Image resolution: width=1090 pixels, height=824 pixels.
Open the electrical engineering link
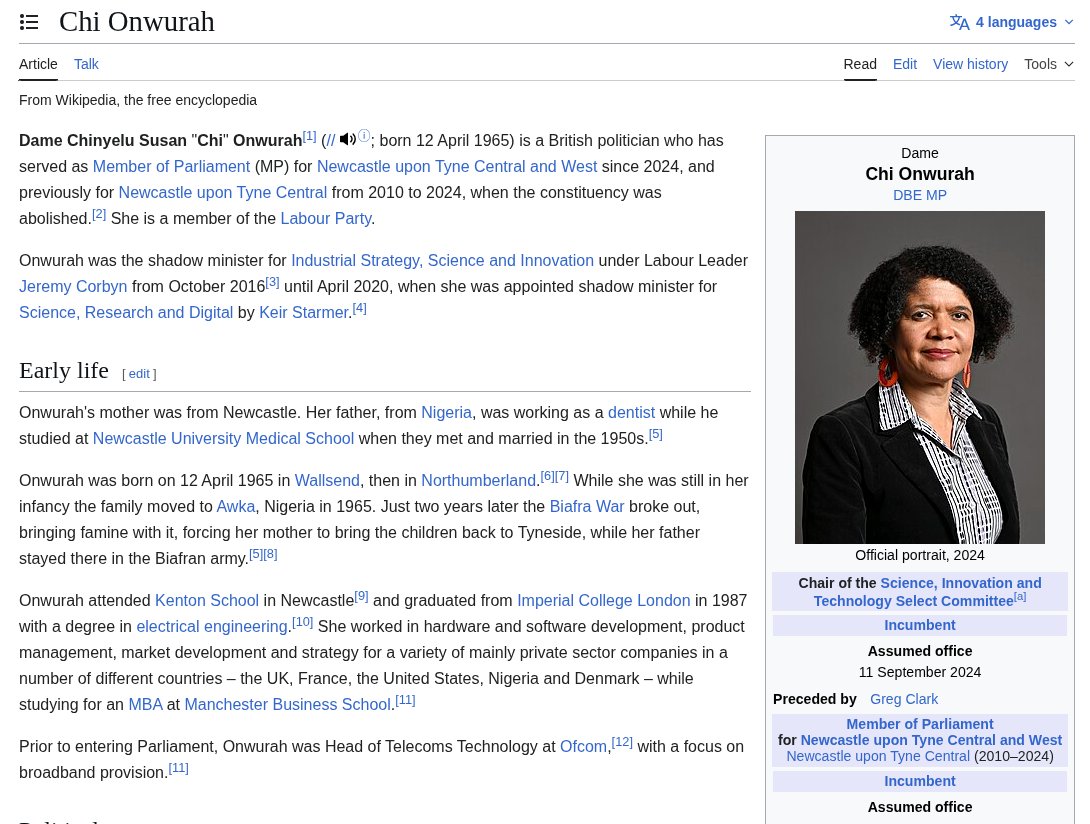click(x=212, y=627)
